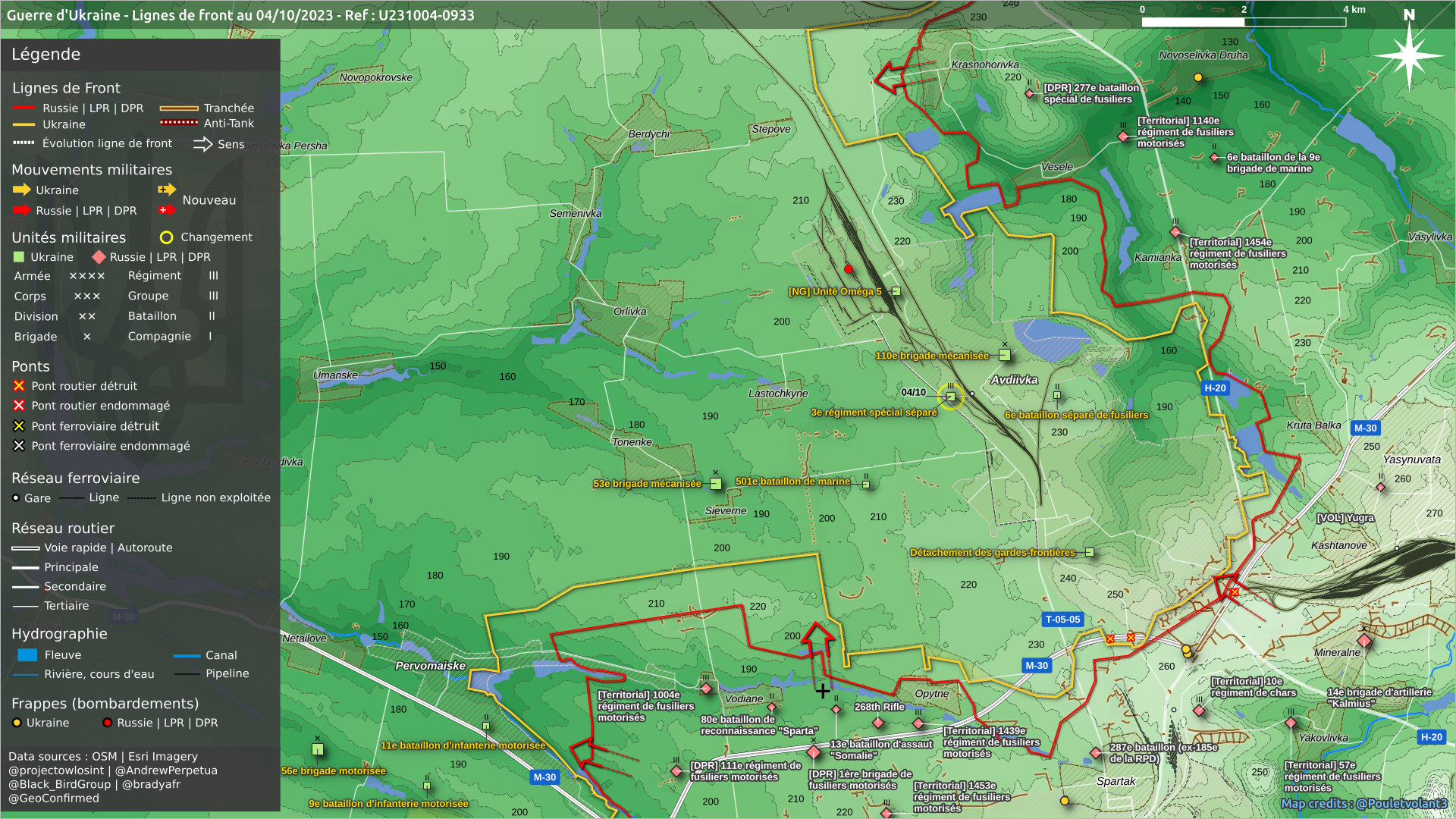The height and width of the screenshot is (819, 1456).
Task: Click the red pink diamond by 1454e régiment
Action: (1175, 232)
